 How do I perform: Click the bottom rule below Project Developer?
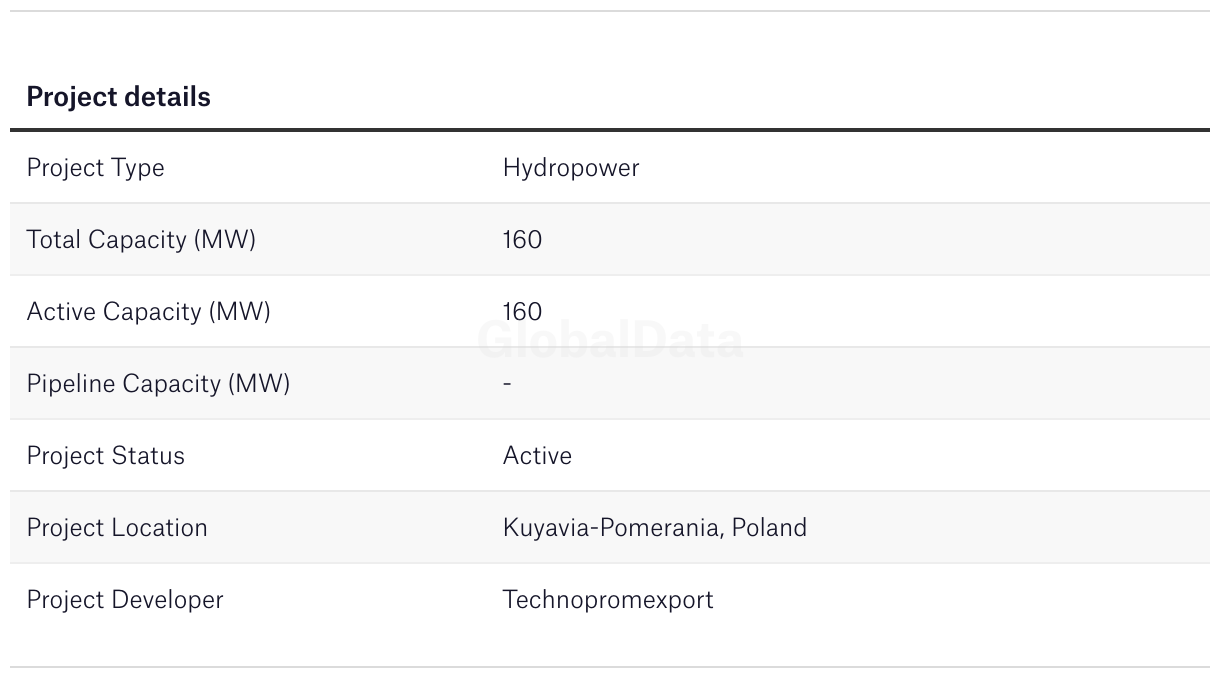point(610,667)
